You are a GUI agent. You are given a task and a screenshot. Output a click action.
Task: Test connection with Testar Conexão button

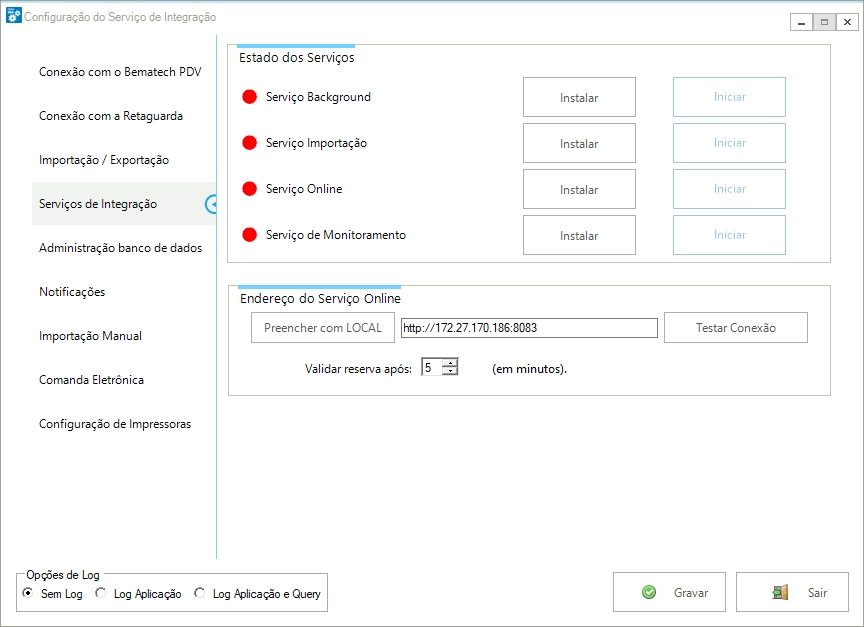pos(736,328)
